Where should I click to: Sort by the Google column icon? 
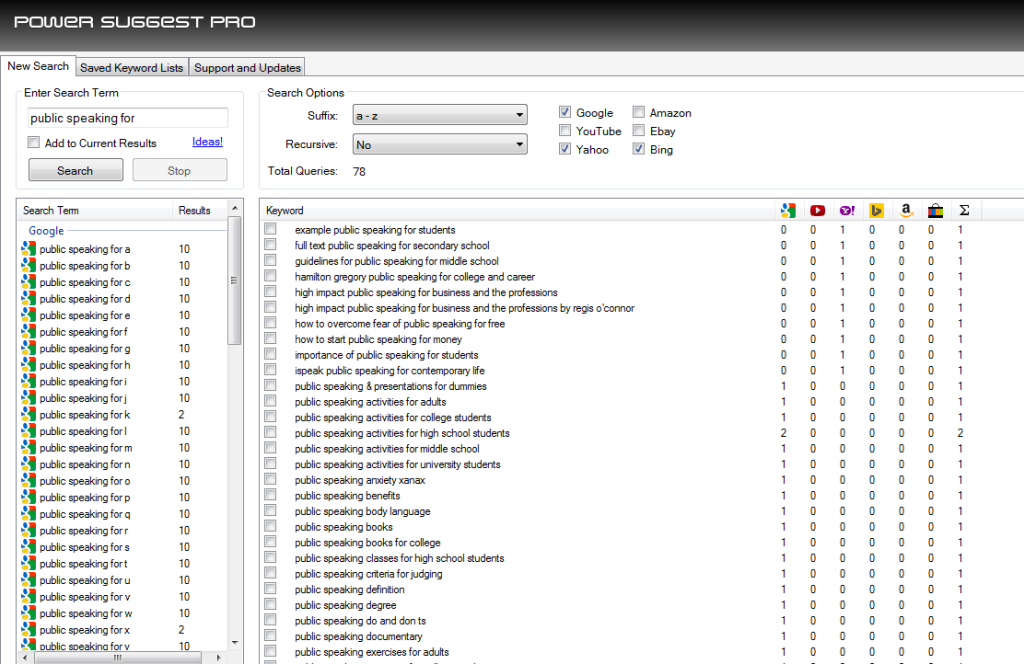click(788, 210)
